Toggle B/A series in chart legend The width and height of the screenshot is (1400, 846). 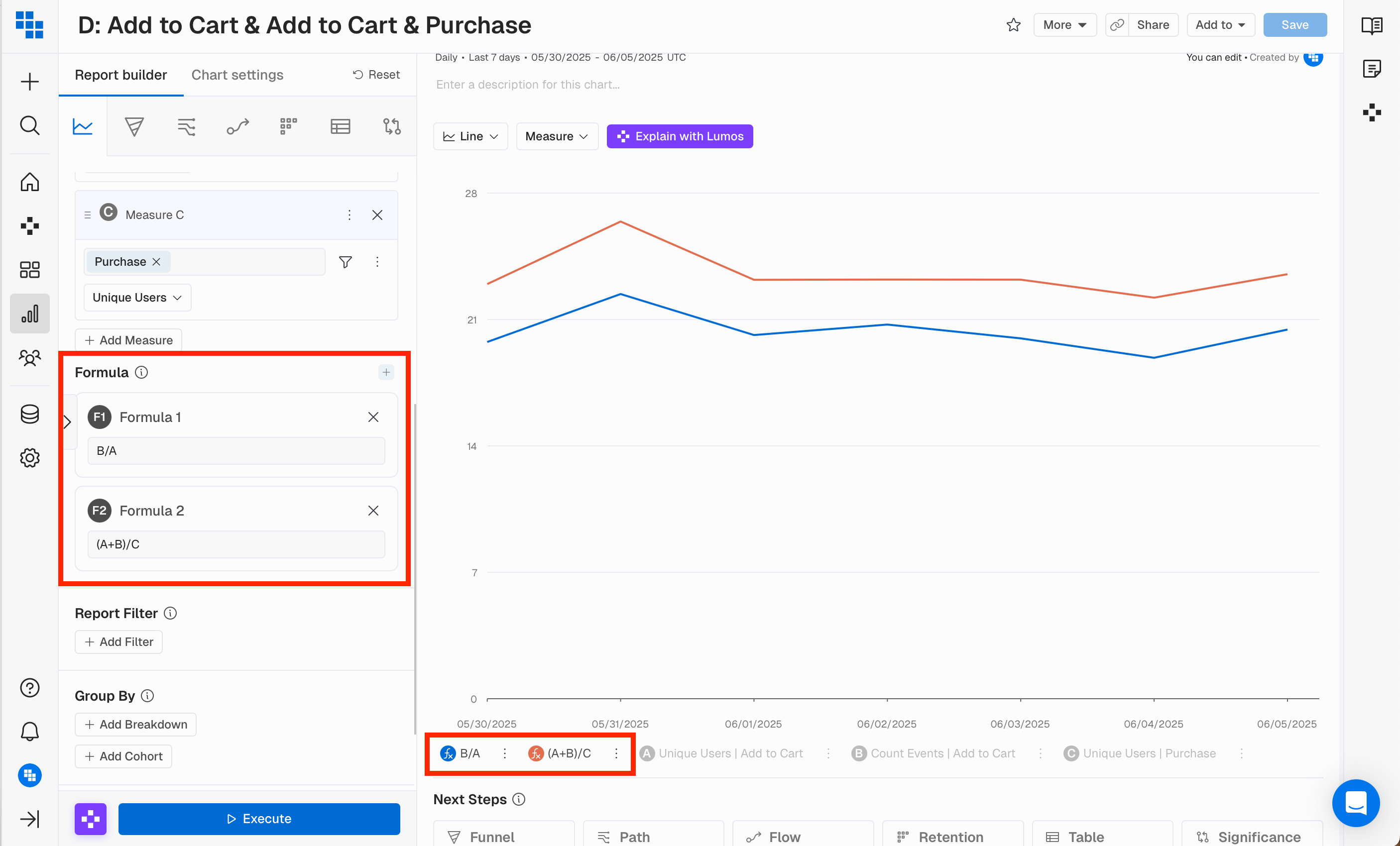pos(469,753)
